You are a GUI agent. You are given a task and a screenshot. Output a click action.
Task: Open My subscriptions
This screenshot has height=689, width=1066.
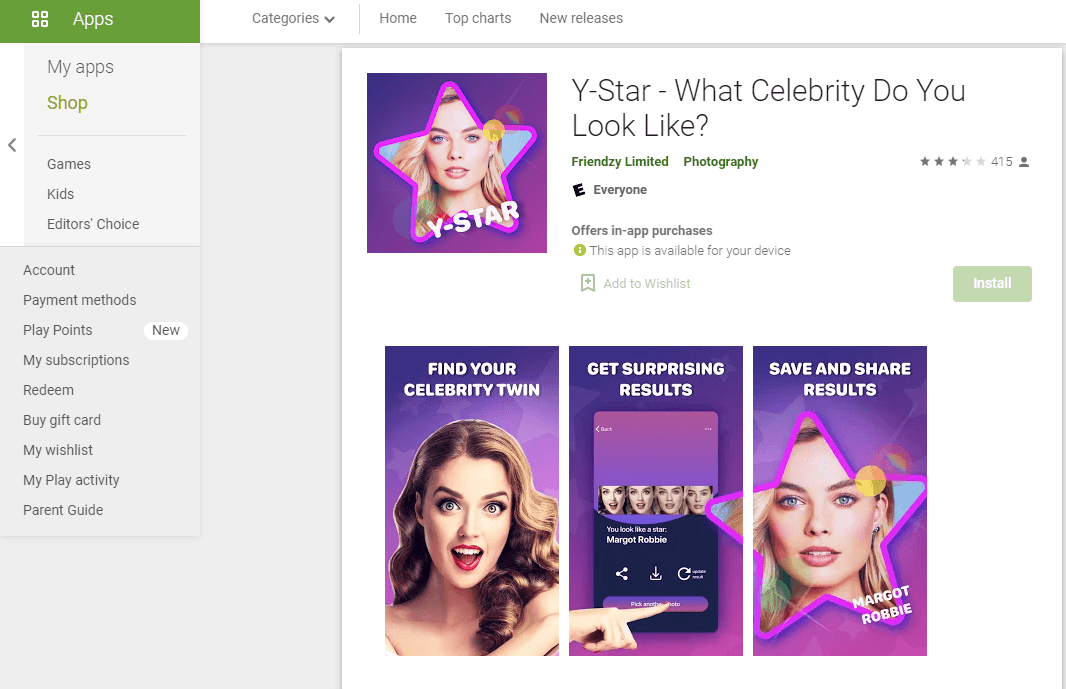click(76, 360)
